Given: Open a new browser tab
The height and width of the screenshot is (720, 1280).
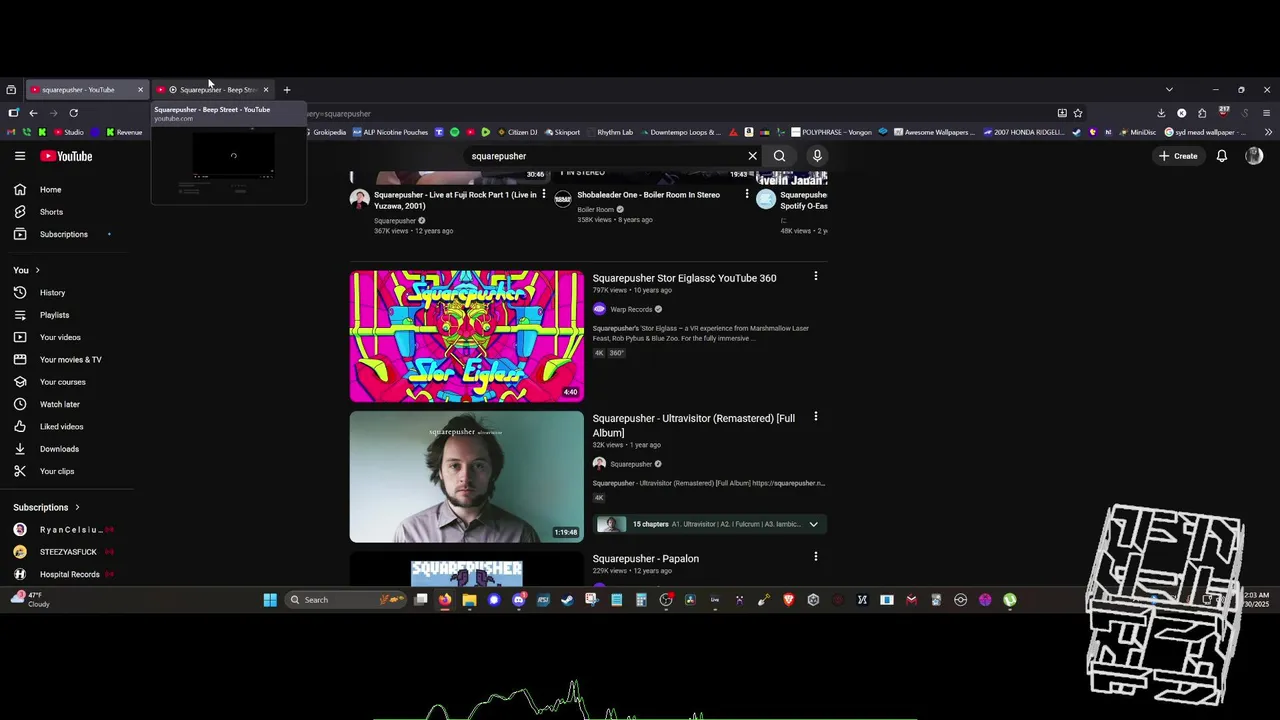Looking at the screenshot, I should pos(287,90).
